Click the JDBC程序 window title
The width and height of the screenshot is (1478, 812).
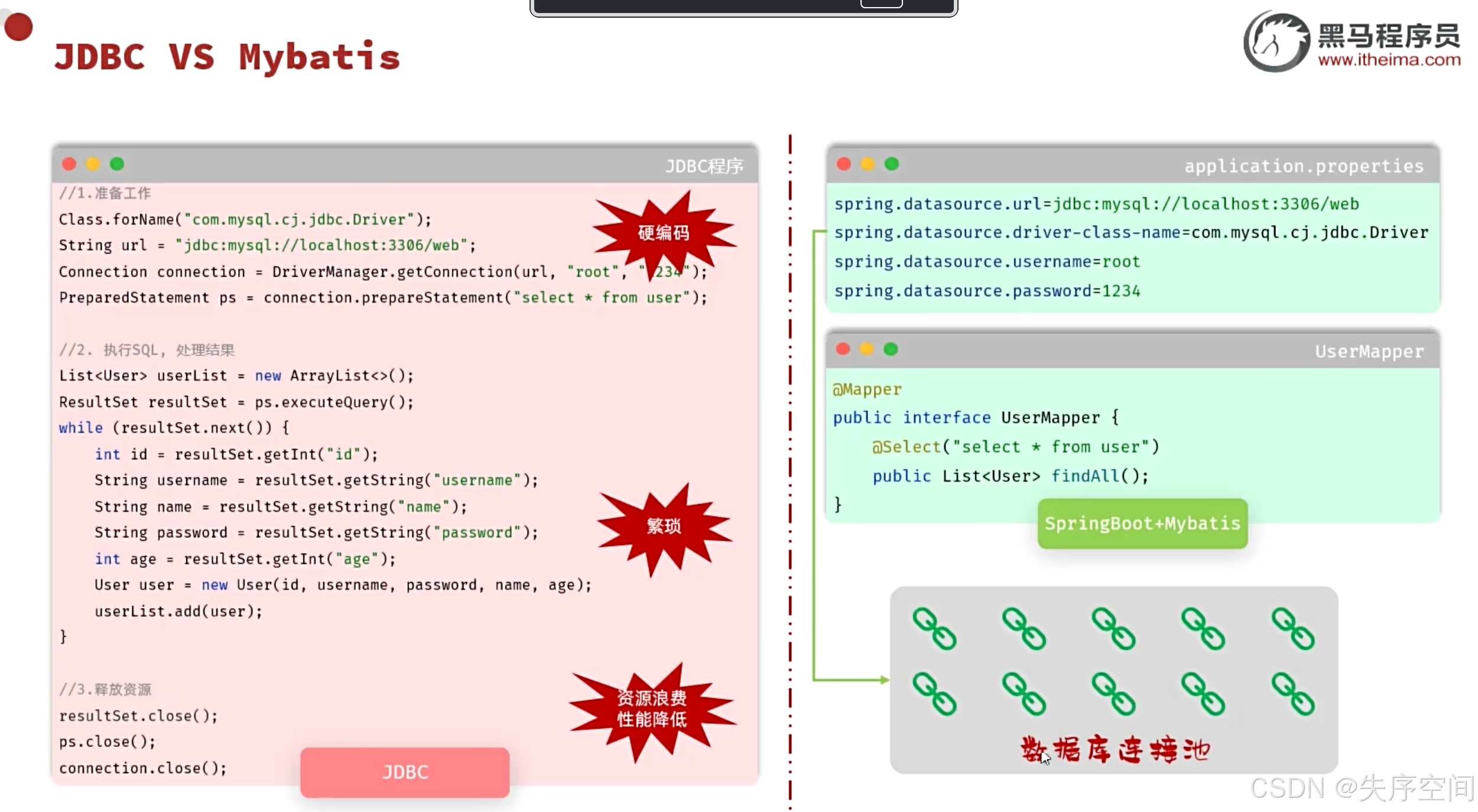point(704,166)
